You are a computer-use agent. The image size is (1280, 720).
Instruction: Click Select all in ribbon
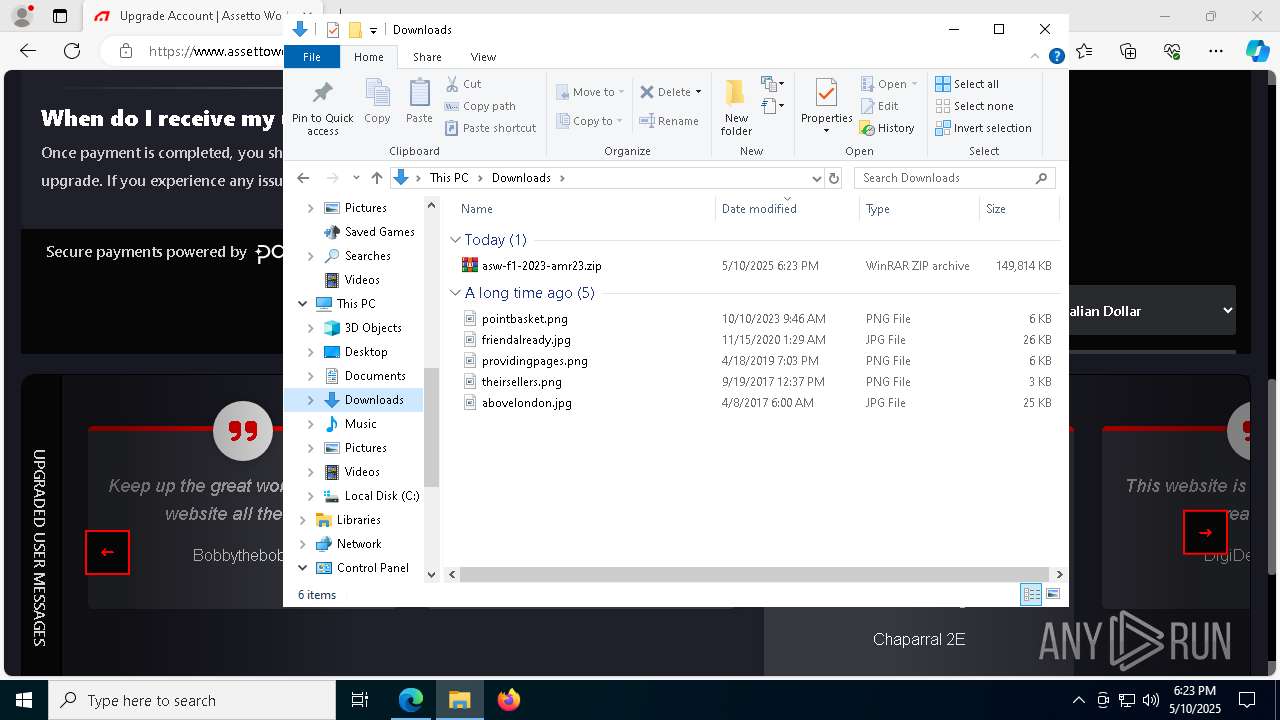point(967,84)
